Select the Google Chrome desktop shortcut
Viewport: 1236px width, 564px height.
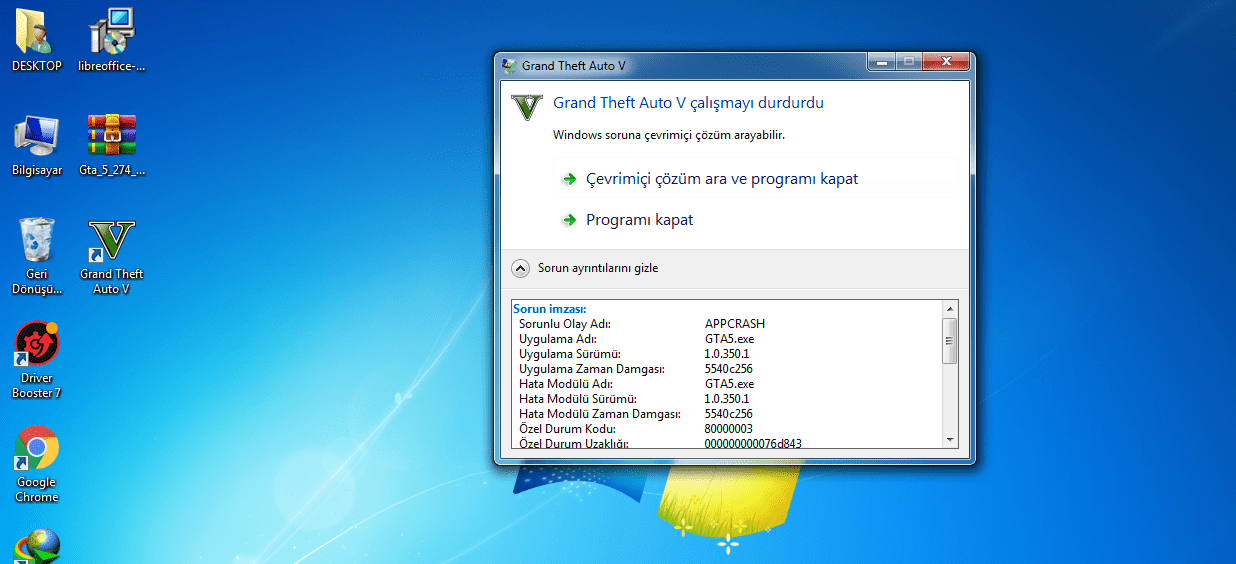(37, 463)
